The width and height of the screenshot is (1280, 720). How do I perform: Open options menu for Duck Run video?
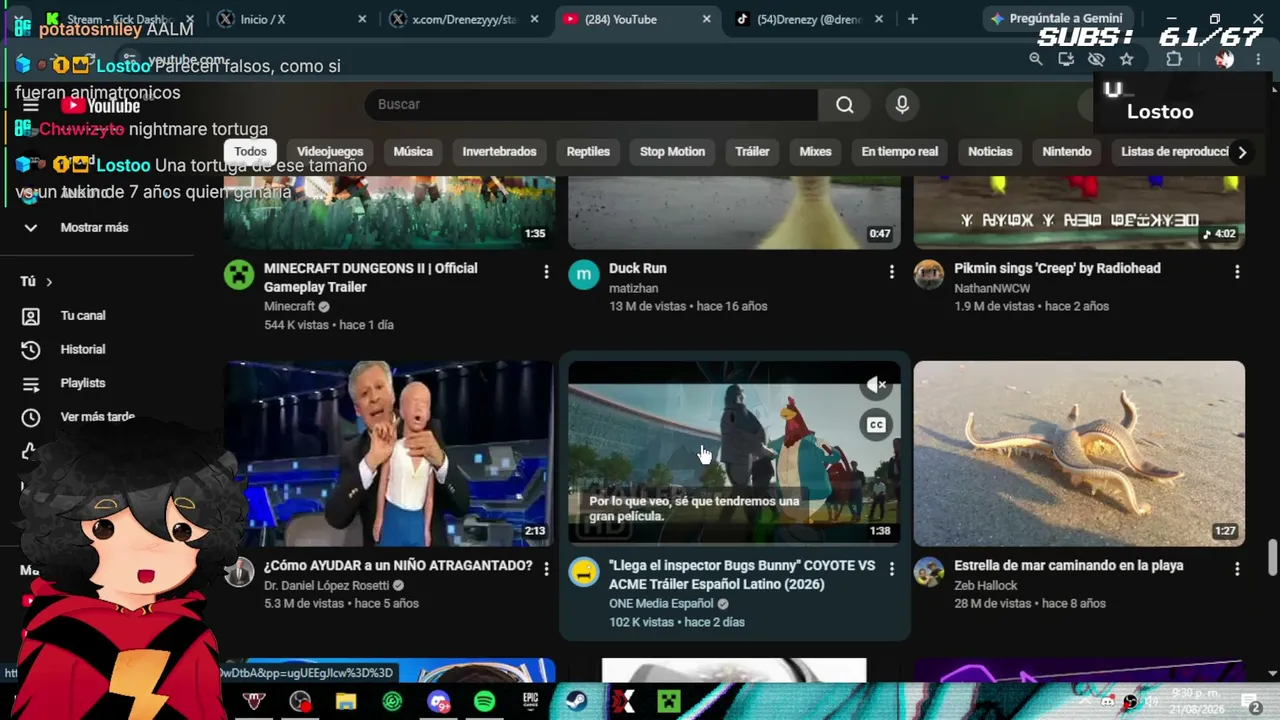point(891,272)
